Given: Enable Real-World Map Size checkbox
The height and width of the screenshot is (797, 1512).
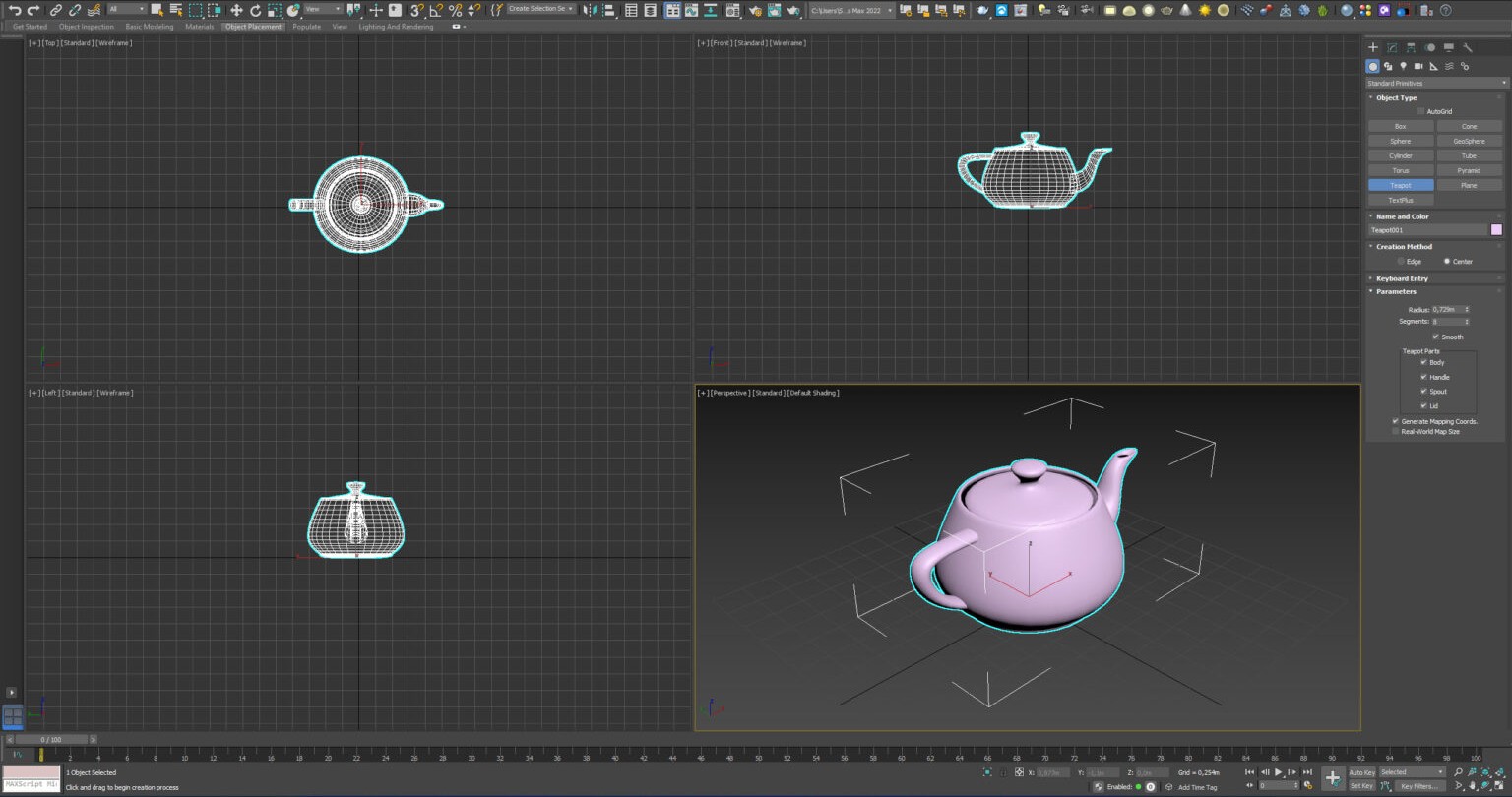Looking at the screenshot, I should click(x=1396, y=431).
